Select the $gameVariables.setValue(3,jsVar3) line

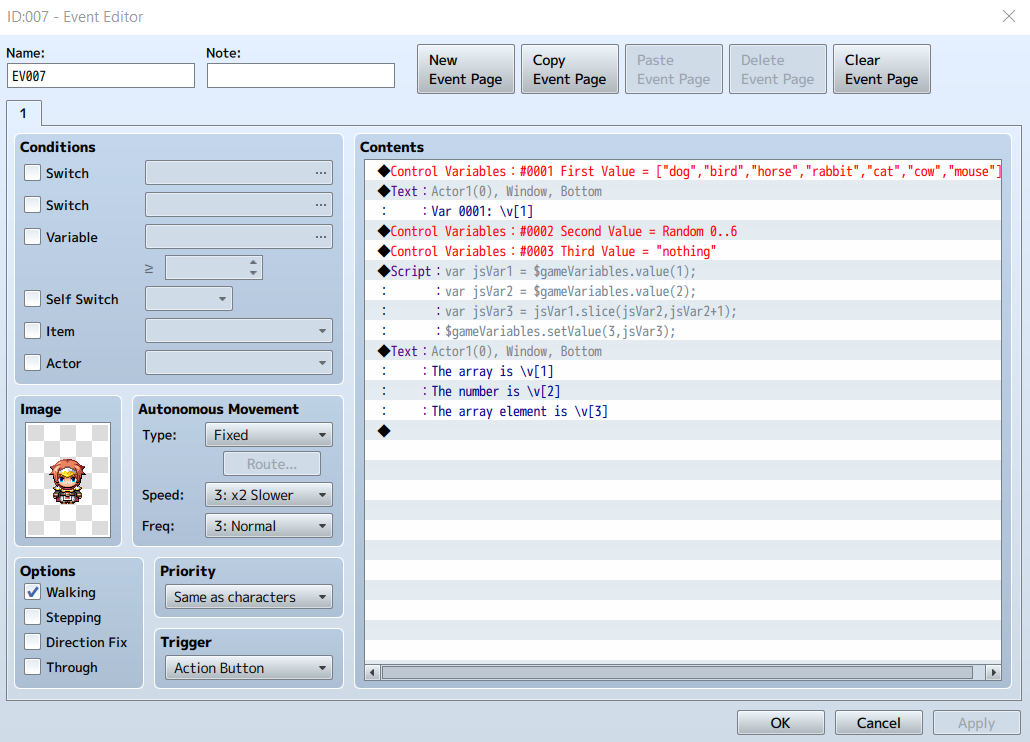(683, 331)
